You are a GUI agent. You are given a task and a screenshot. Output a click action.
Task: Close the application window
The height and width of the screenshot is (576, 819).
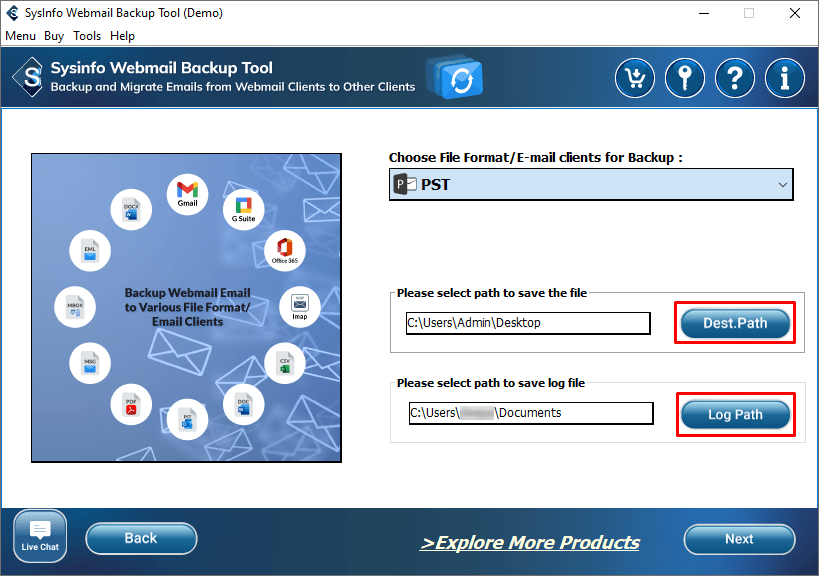tap(794, 13)
